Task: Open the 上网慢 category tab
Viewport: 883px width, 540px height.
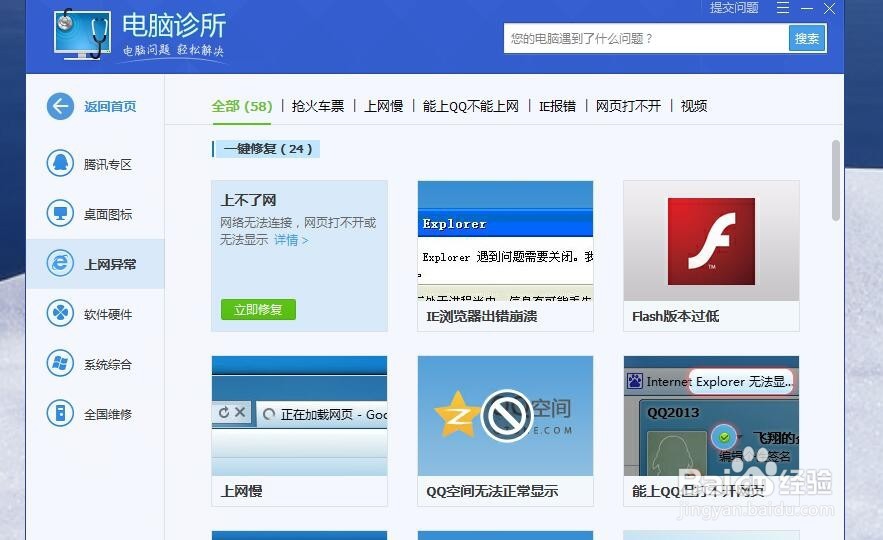Action: click(383, 106)
